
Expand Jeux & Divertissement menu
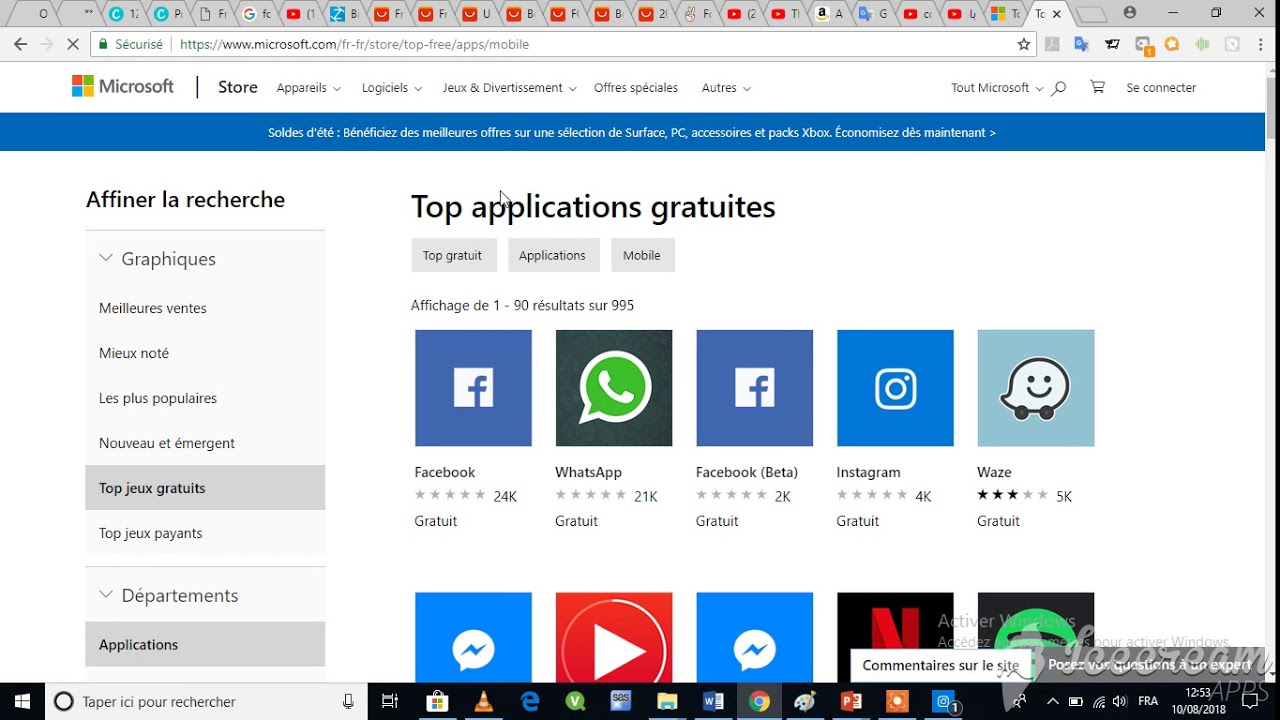click(510, 88)
